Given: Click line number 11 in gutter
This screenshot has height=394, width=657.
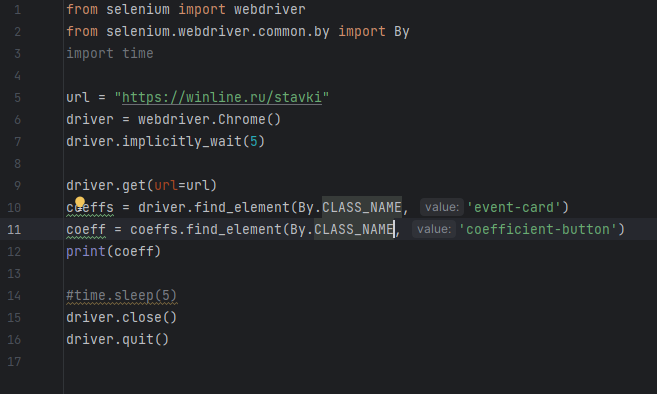Looking at the screenshot, I should click(14, 229).
